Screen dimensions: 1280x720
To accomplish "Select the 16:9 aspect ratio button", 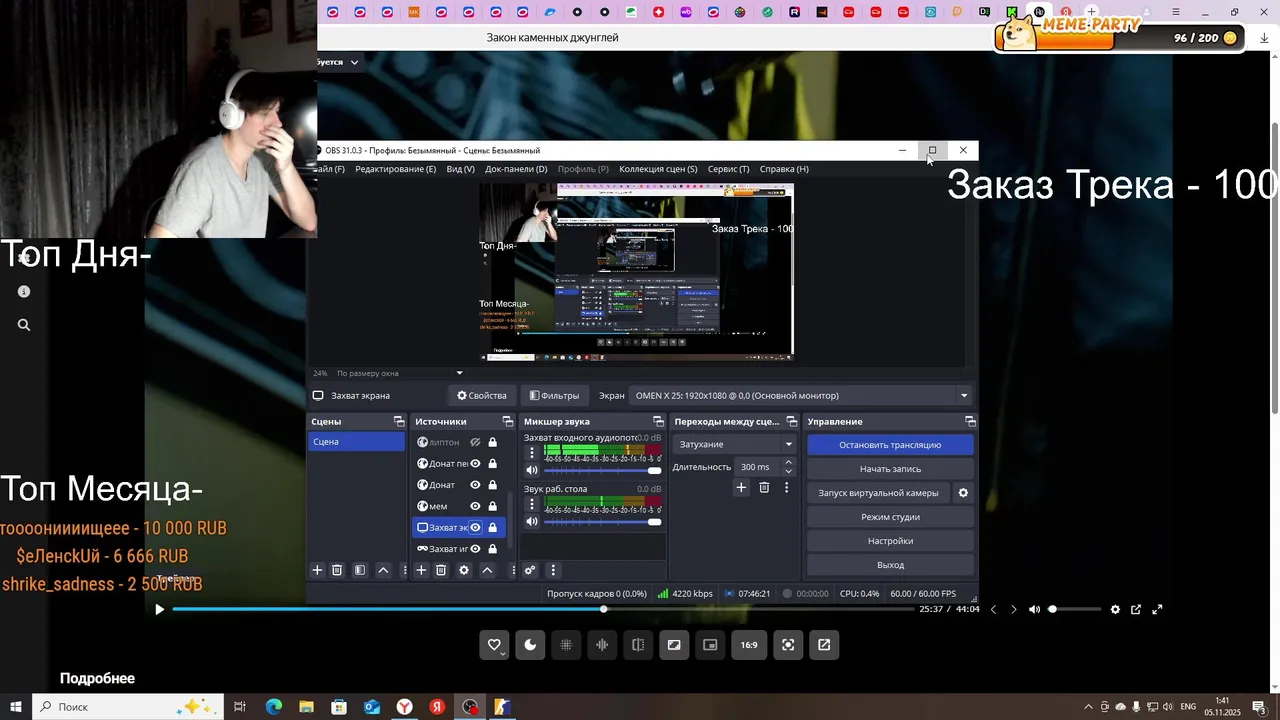I will [x=749, y=645].
